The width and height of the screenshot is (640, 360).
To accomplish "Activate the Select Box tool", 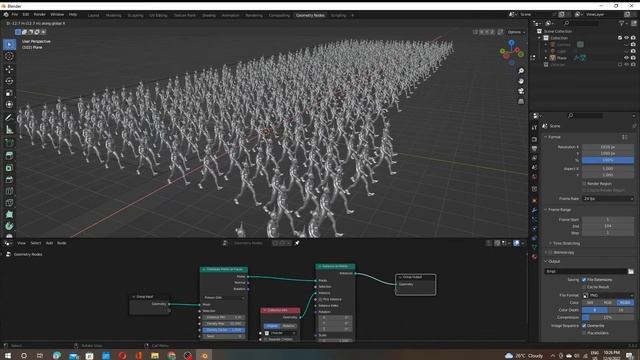I will click(9, 44).
